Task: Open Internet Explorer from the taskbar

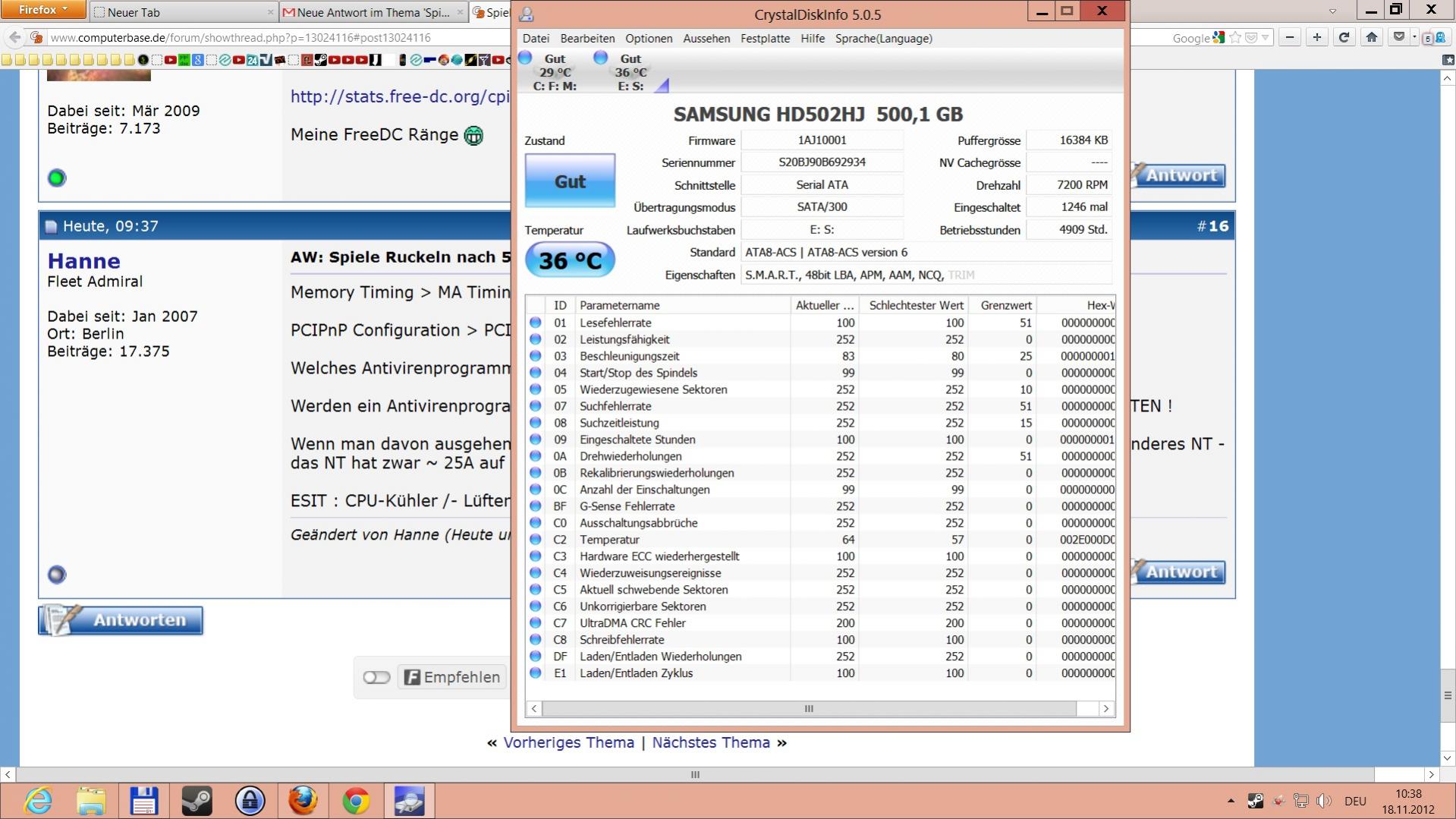Action: pyautogui.click(x=38, y=801)
